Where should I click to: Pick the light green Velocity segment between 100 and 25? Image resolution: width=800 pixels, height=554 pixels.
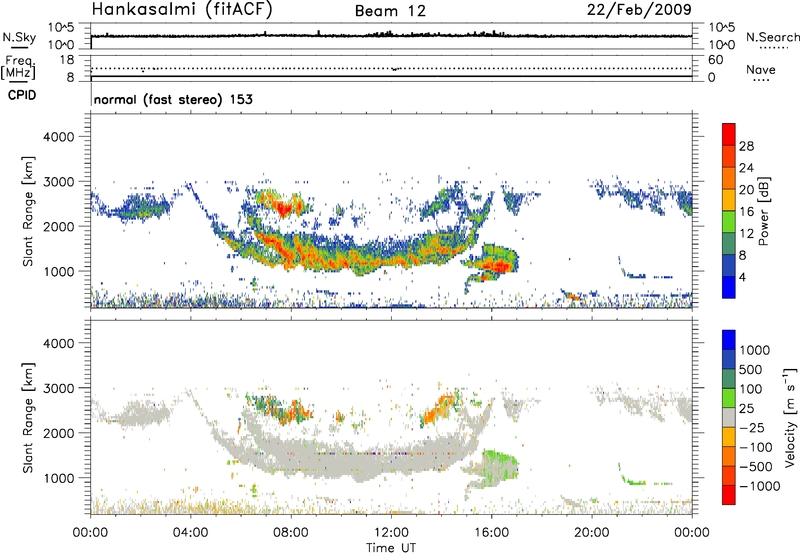[x=729, y=398]
